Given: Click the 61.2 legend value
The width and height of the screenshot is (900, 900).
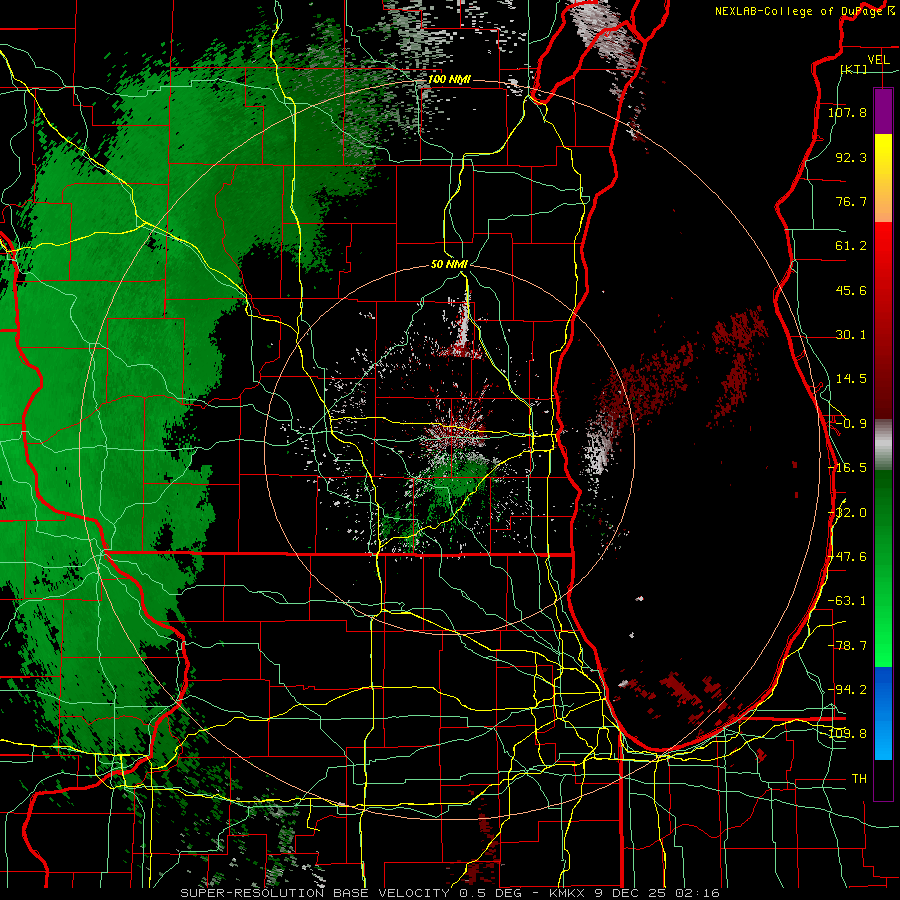Looking at the screenshot, I should click(x=851, y=246).
